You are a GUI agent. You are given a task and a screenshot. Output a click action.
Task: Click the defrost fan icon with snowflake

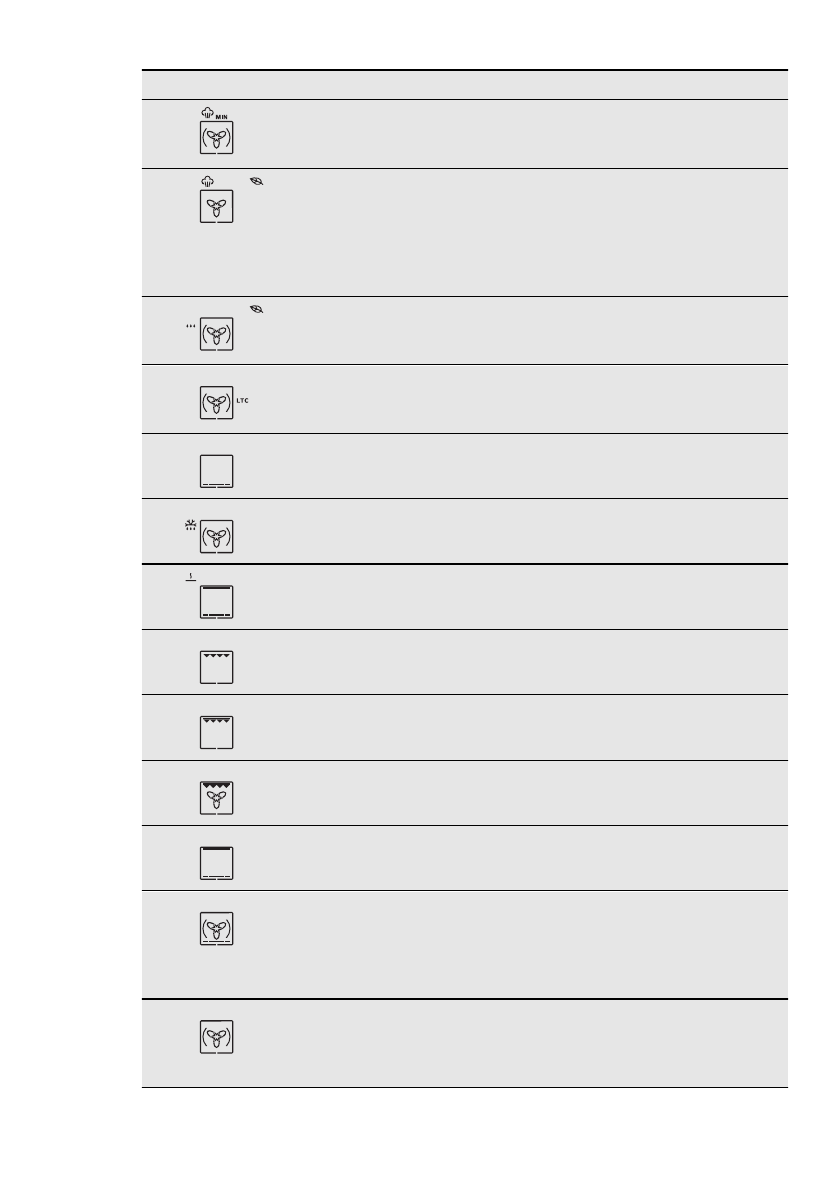click(x=217, y=535)
